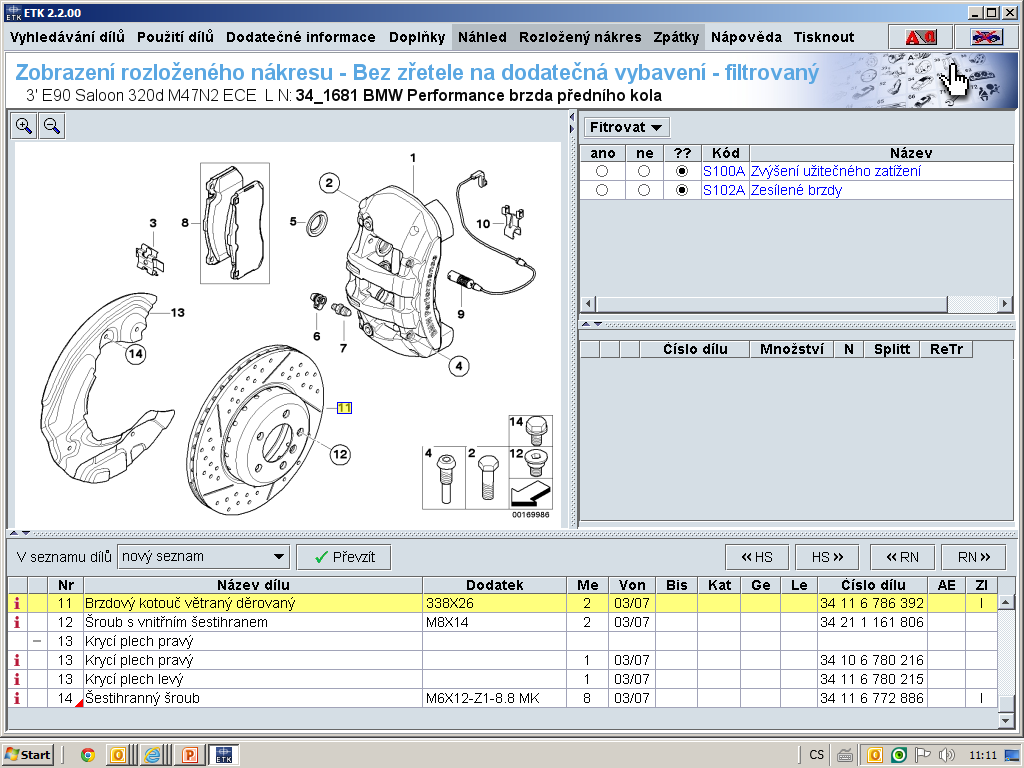Collapse the row 13 Krycí plech pravý group
This screenshot has height=768, width=1024.
pos(37,641)
